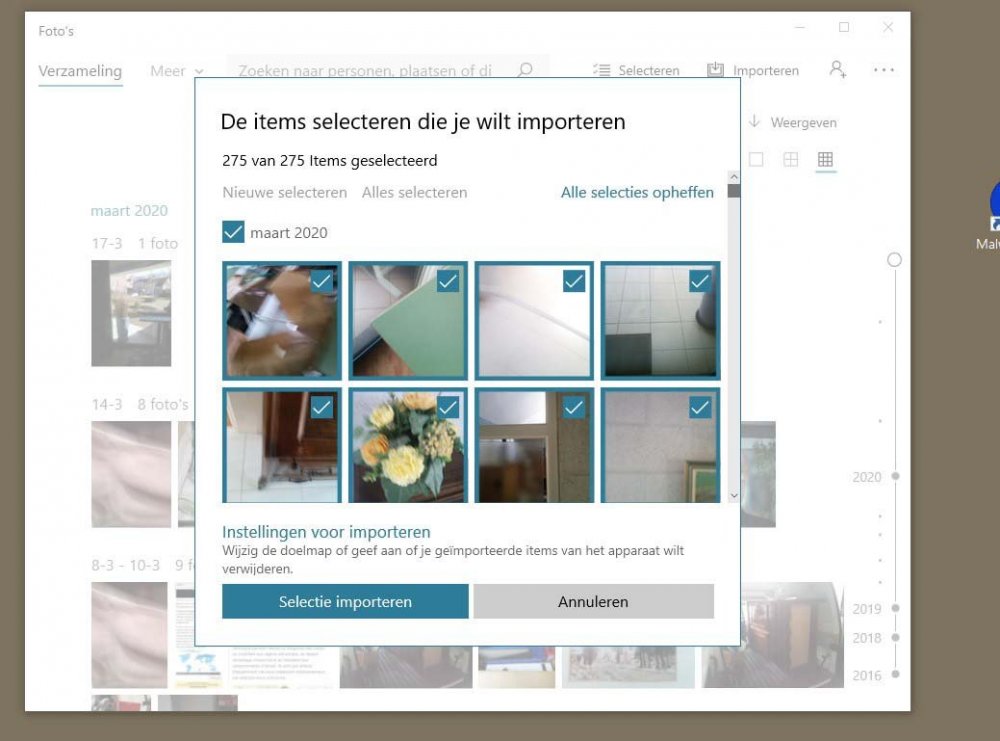The width and height of the screenshot is (1000, 741).
Task: Uncheck the maart 2020 group checkbox
Action: [233, 232]
